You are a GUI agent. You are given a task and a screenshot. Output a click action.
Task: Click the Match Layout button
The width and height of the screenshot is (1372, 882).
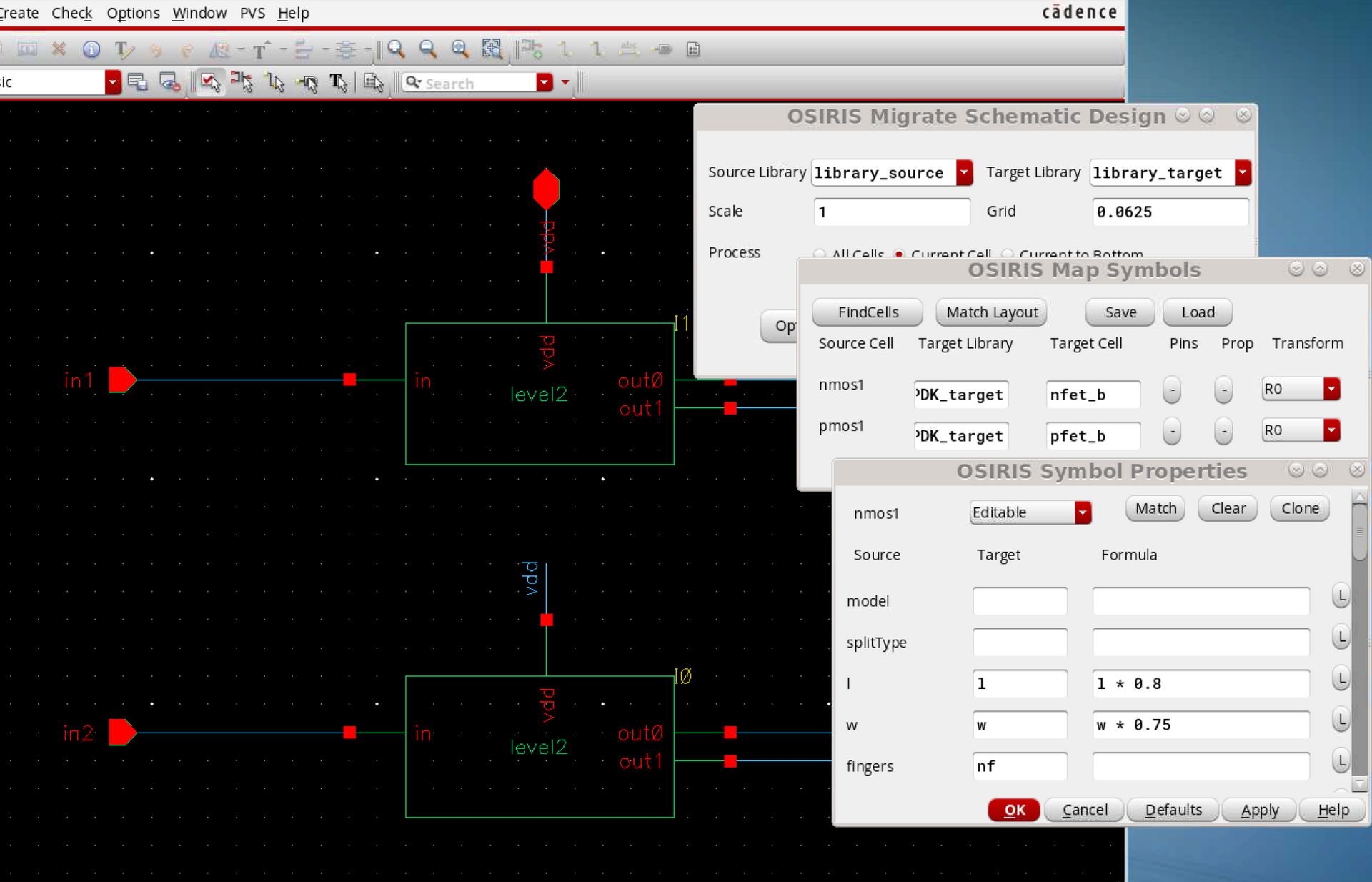point(992,312)
